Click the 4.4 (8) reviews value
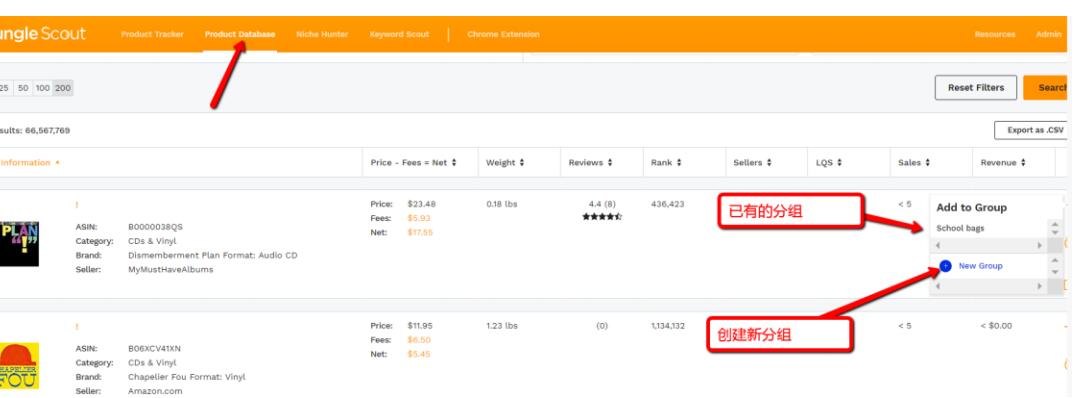1085x398 pixels. [x=602, y=204]
